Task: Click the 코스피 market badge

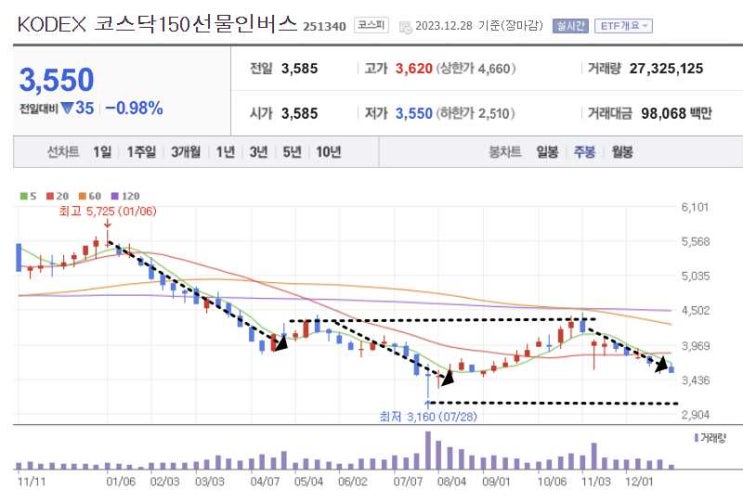Action: (x=371, y=25)
